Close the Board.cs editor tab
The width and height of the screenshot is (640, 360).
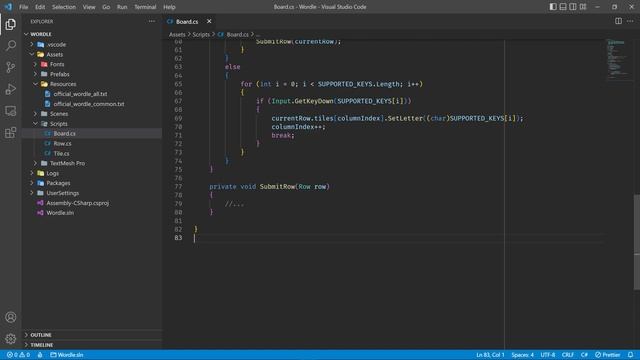tap(209, 21)
